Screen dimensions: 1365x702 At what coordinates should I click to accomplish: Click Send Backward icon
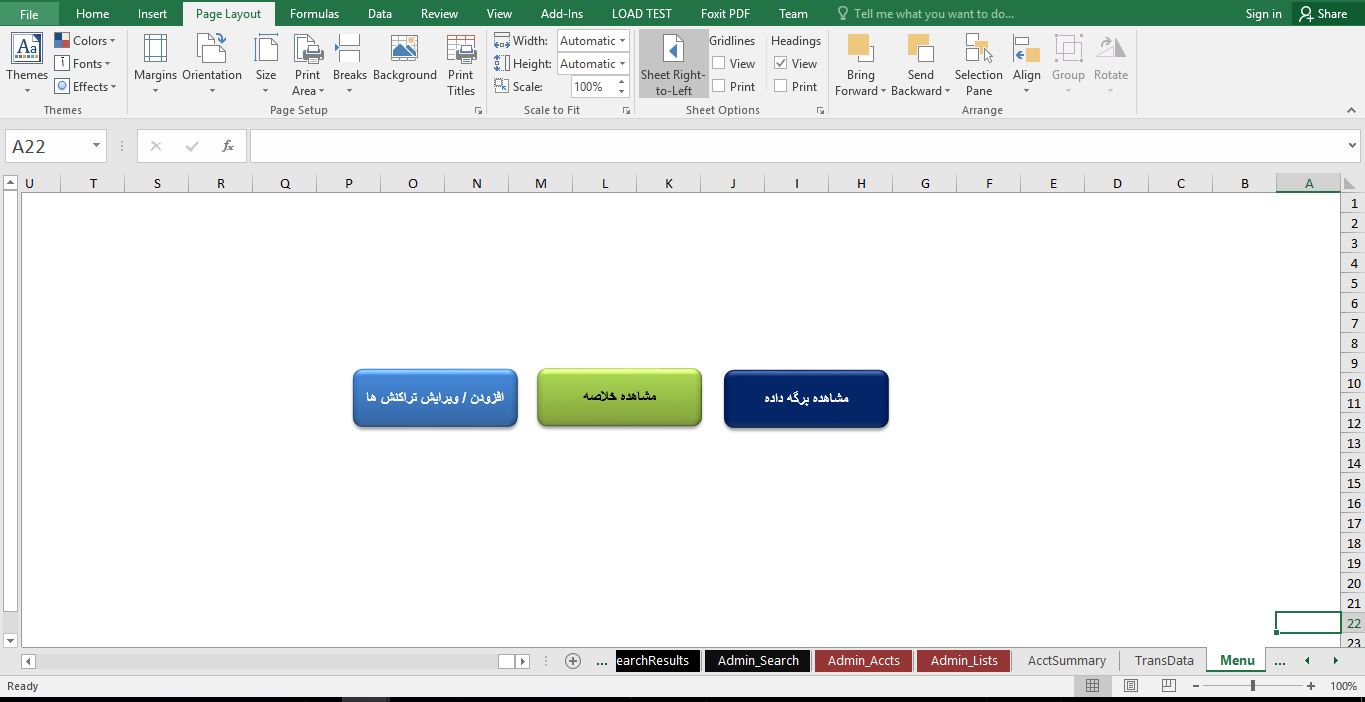(x=919, y=49)
